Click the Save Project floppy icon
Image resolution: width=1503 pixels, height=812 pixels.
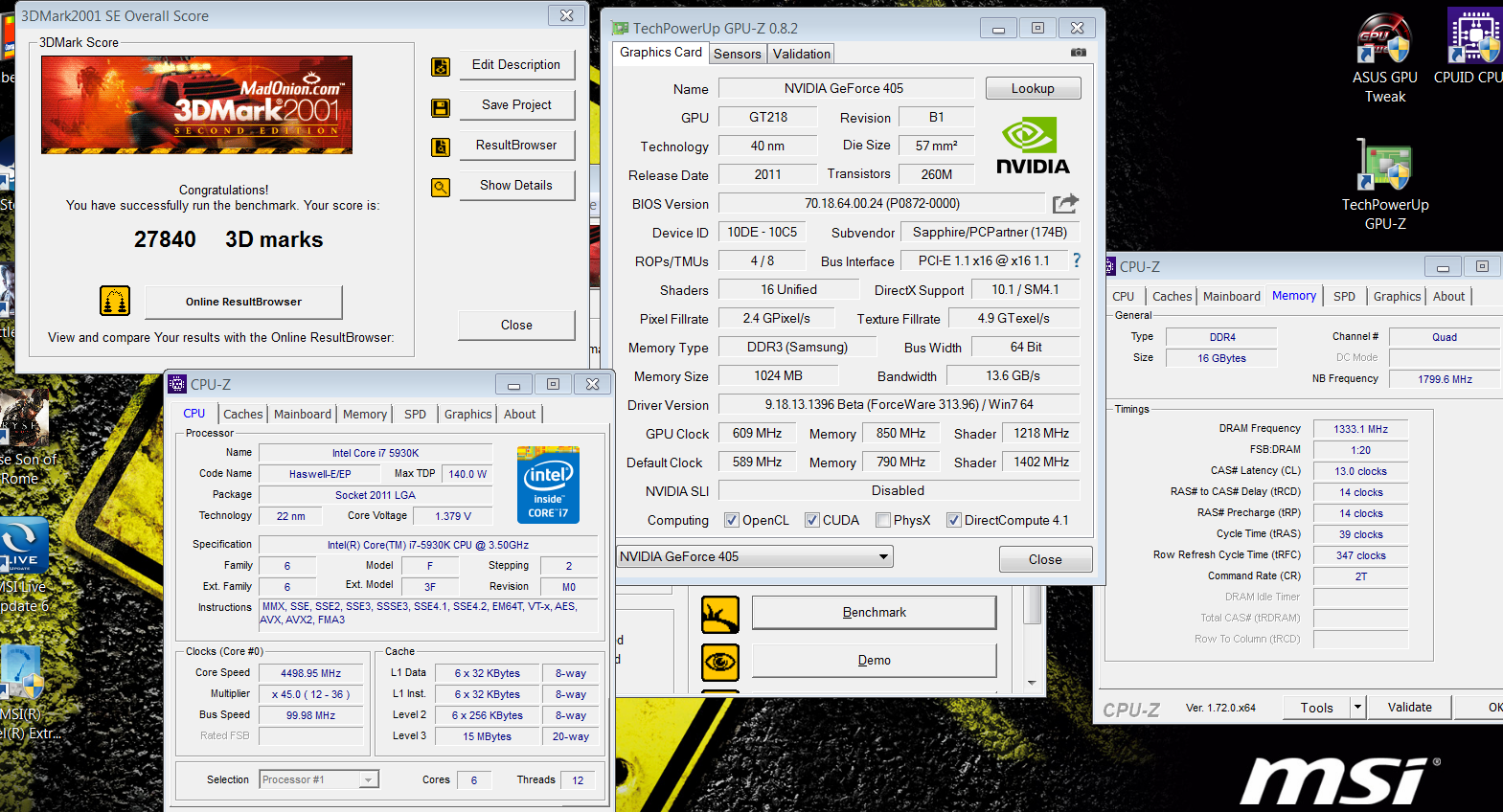click(441, 108)
